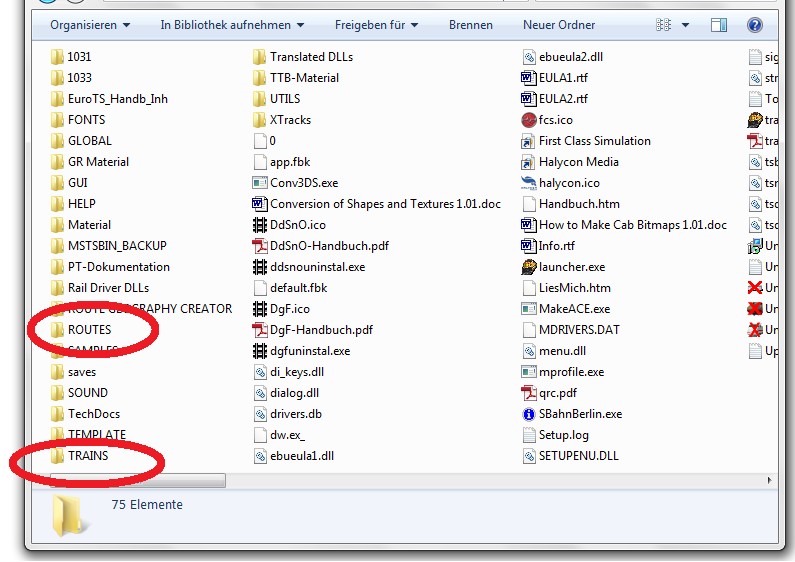Select the MSTSBIN_BACKUP folder
Viewport: 795px width, 562px height.
[x=116, y=246]
